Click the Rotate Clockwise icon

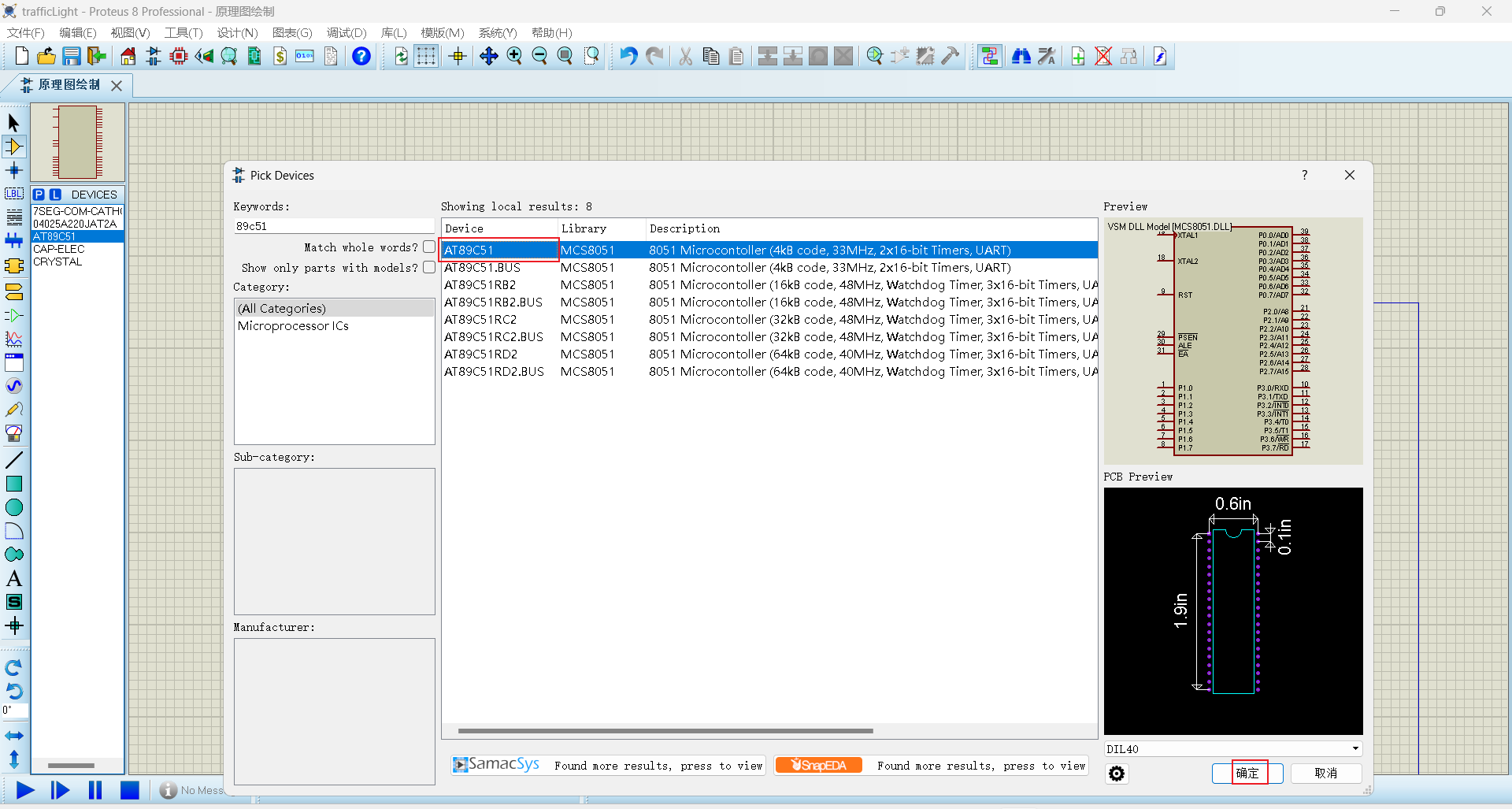[14, 668]
